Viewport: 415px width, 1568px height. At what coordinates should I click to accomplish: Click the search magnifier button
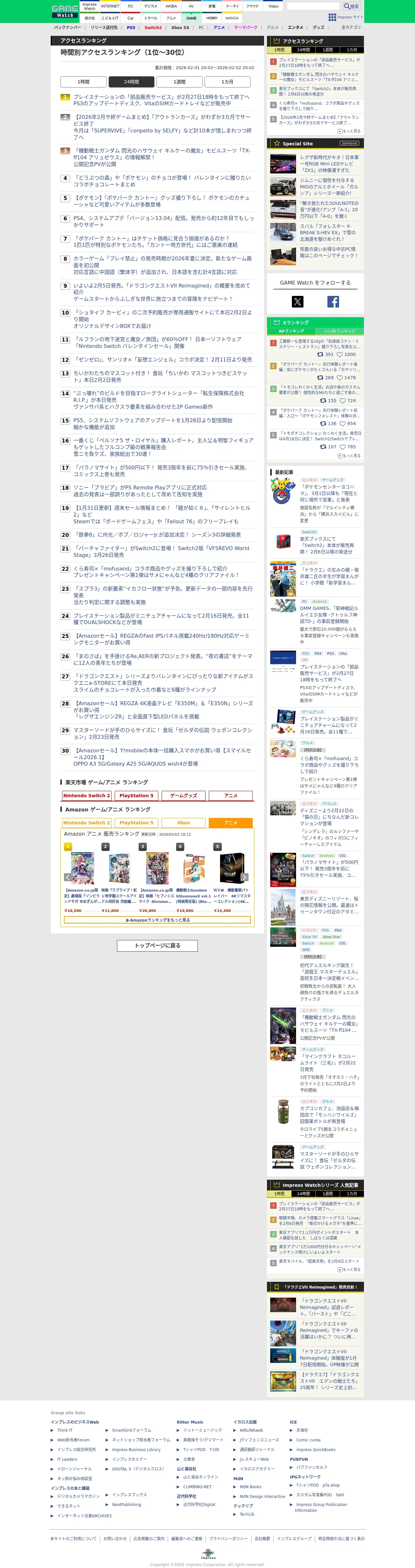click(x=352, y=6)
